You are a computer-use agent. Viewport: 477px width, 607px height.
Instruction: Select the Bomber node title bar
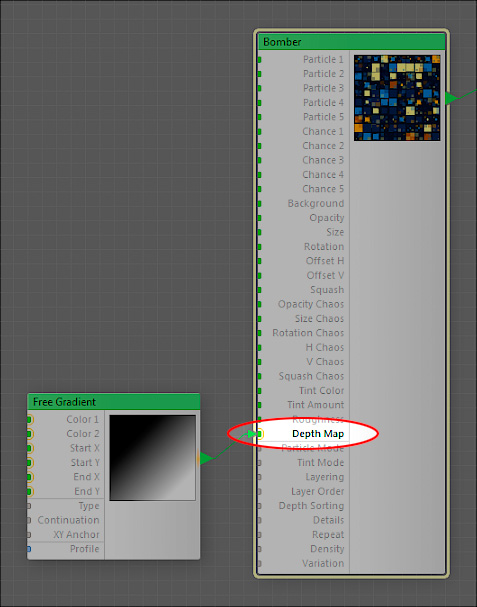(352, 42)
